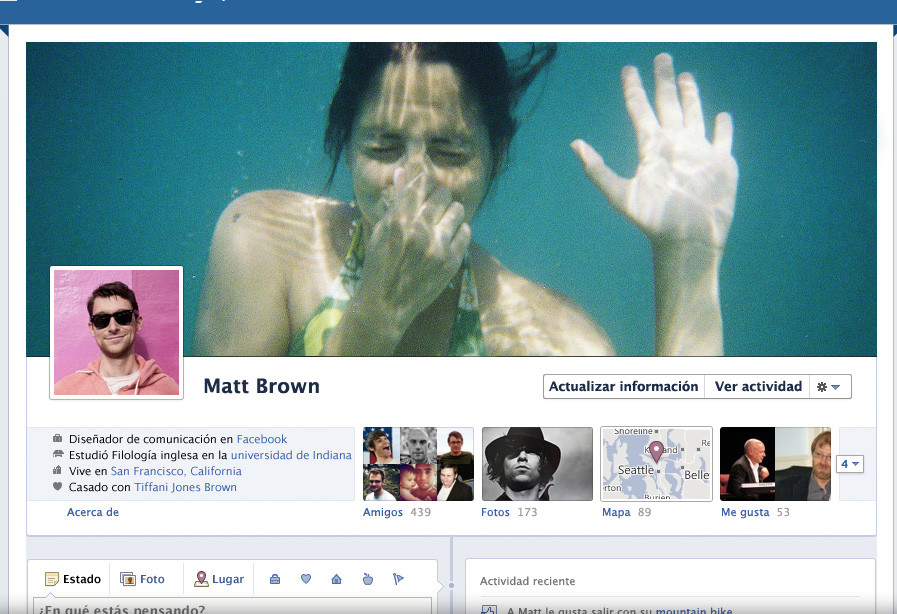Open the mountain bike link
The image size is (897, 614).
point(694,610)
